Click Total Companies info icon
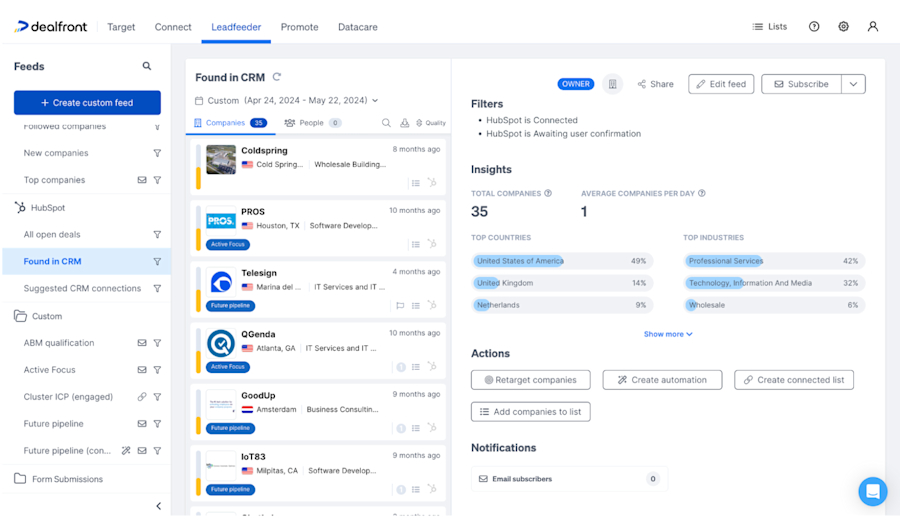This screenshot has width=900, height=520. coord(548,193)
